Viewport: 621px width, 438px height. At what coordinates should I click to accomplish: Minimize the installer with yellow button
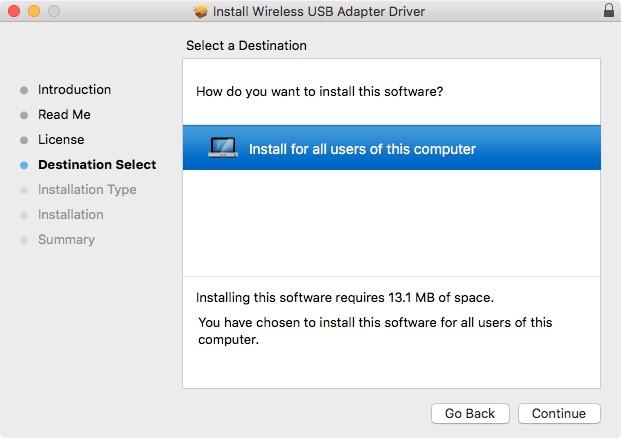click(x=34, y=11)
